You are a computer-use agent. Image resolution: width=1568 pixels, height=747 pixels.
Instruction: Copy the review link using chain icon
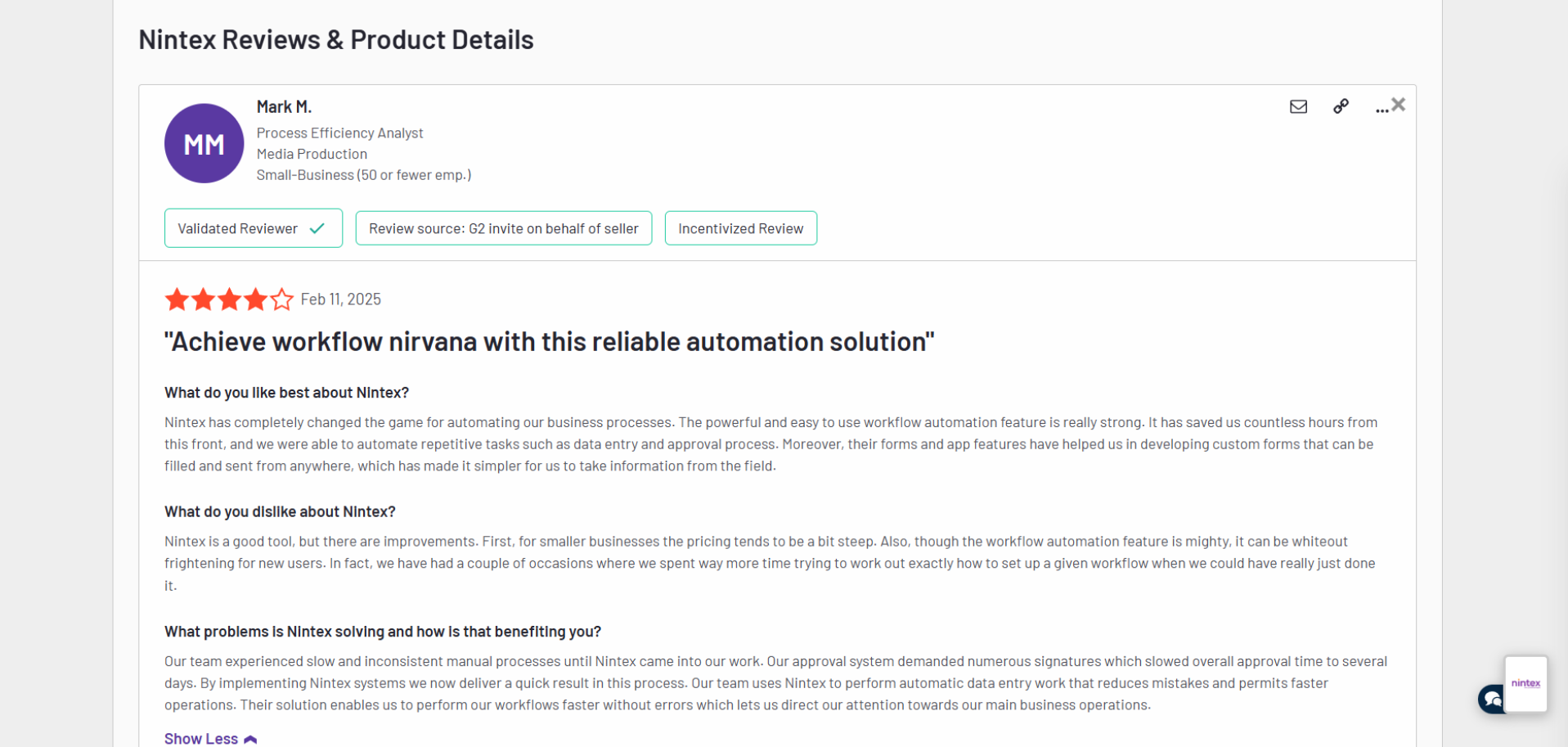point(1341,106)
